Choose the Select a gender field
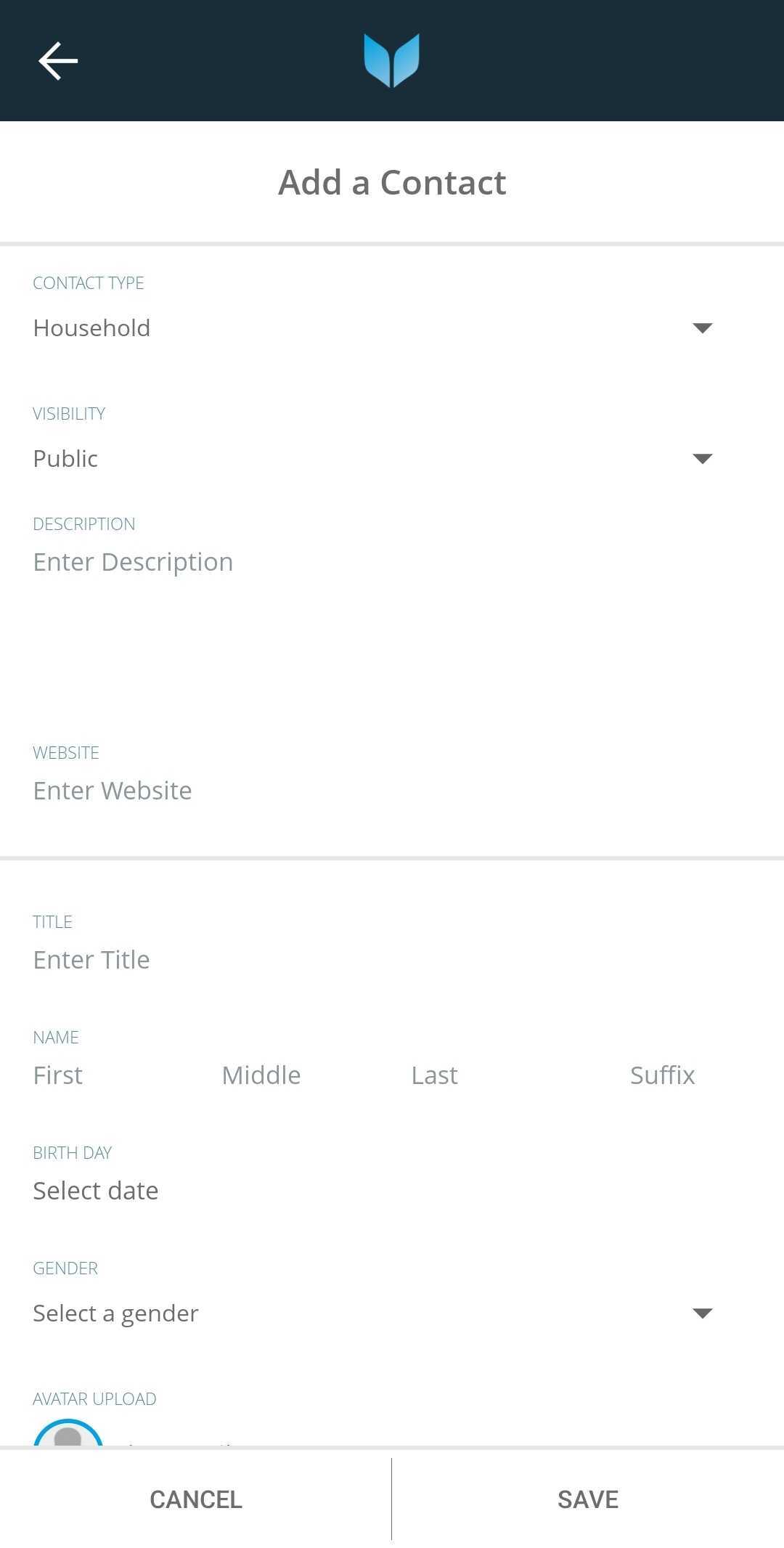Viewport: 784px width, 1548px height. pyautogui.click(x=116, y=1313)
